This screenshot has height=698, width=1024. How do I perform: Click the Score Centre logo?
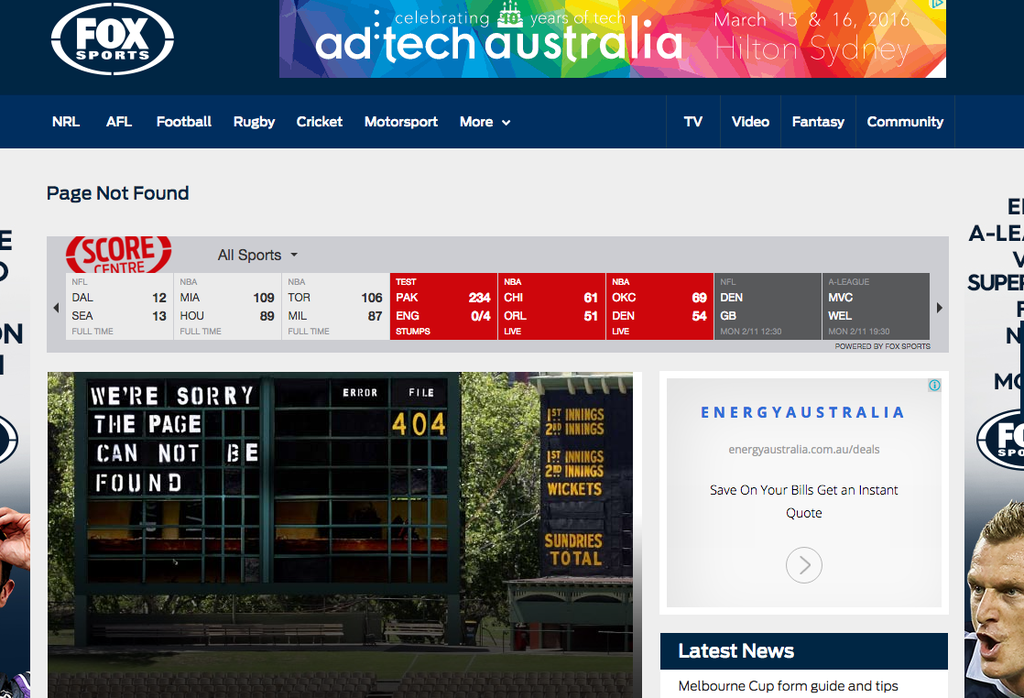click(118, 254)
